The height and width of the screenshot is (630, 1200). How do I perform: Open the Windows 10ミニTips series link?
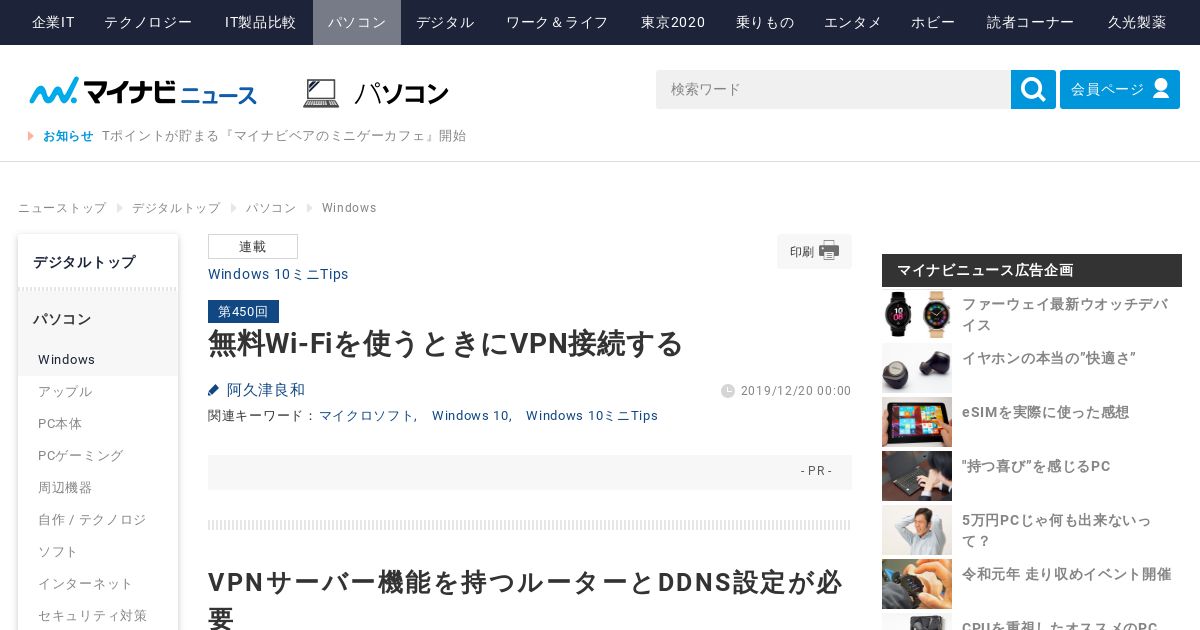(x=278, y=274)
